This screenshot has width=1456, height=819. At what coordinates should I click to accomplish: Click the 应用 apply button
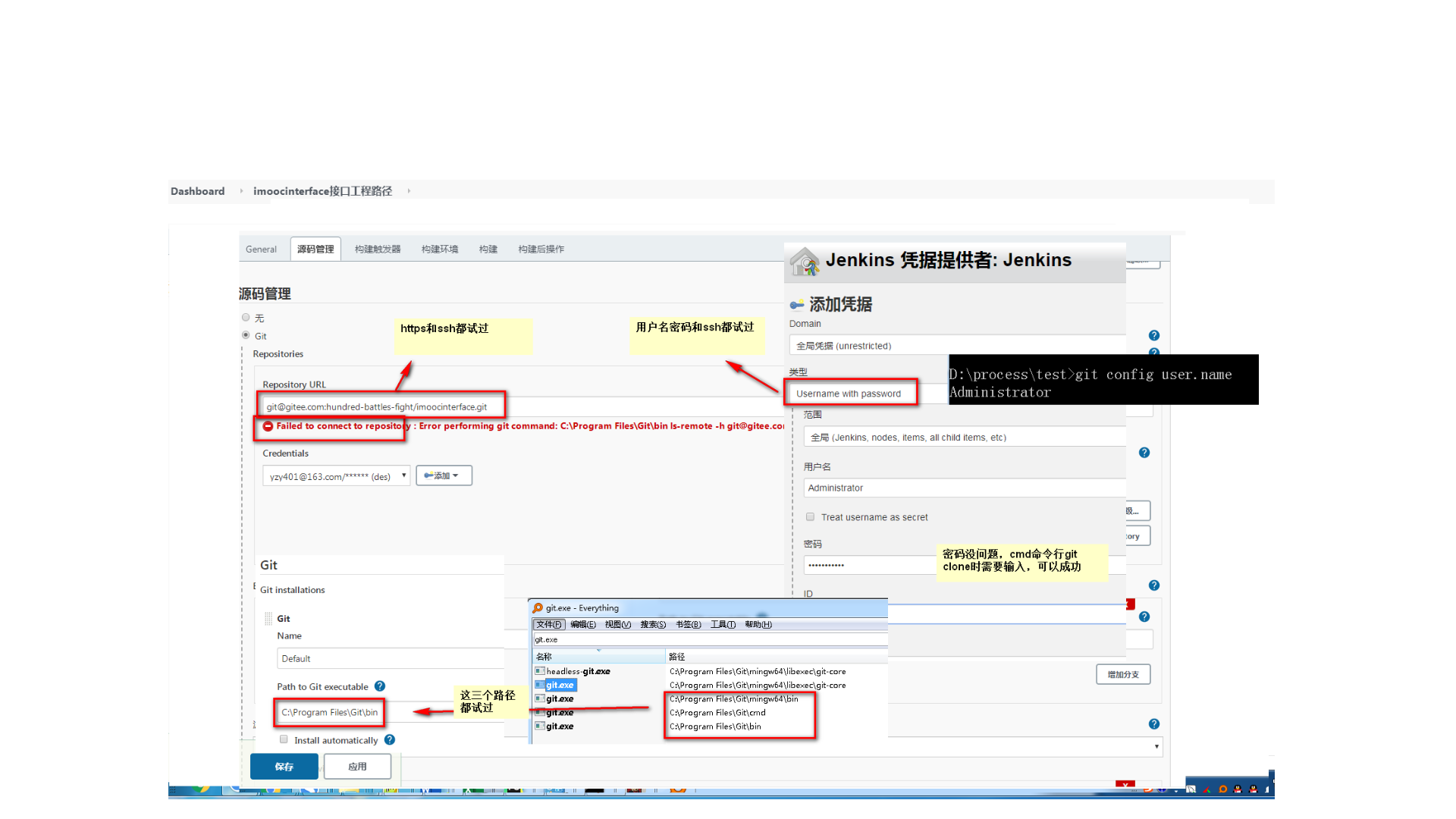[357, 767]
